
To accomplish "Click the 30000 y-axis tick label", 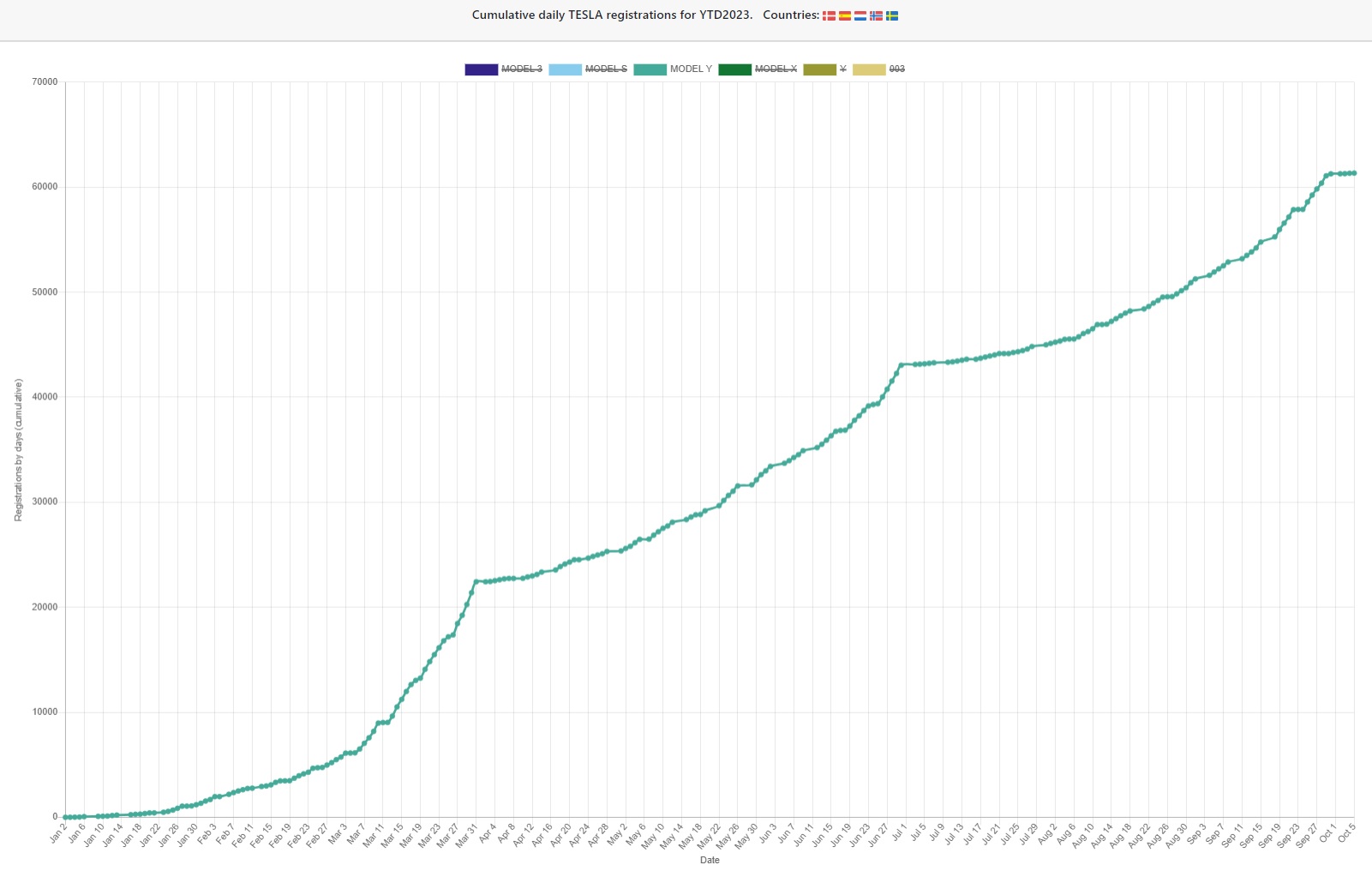I will (x=45, y=502).
